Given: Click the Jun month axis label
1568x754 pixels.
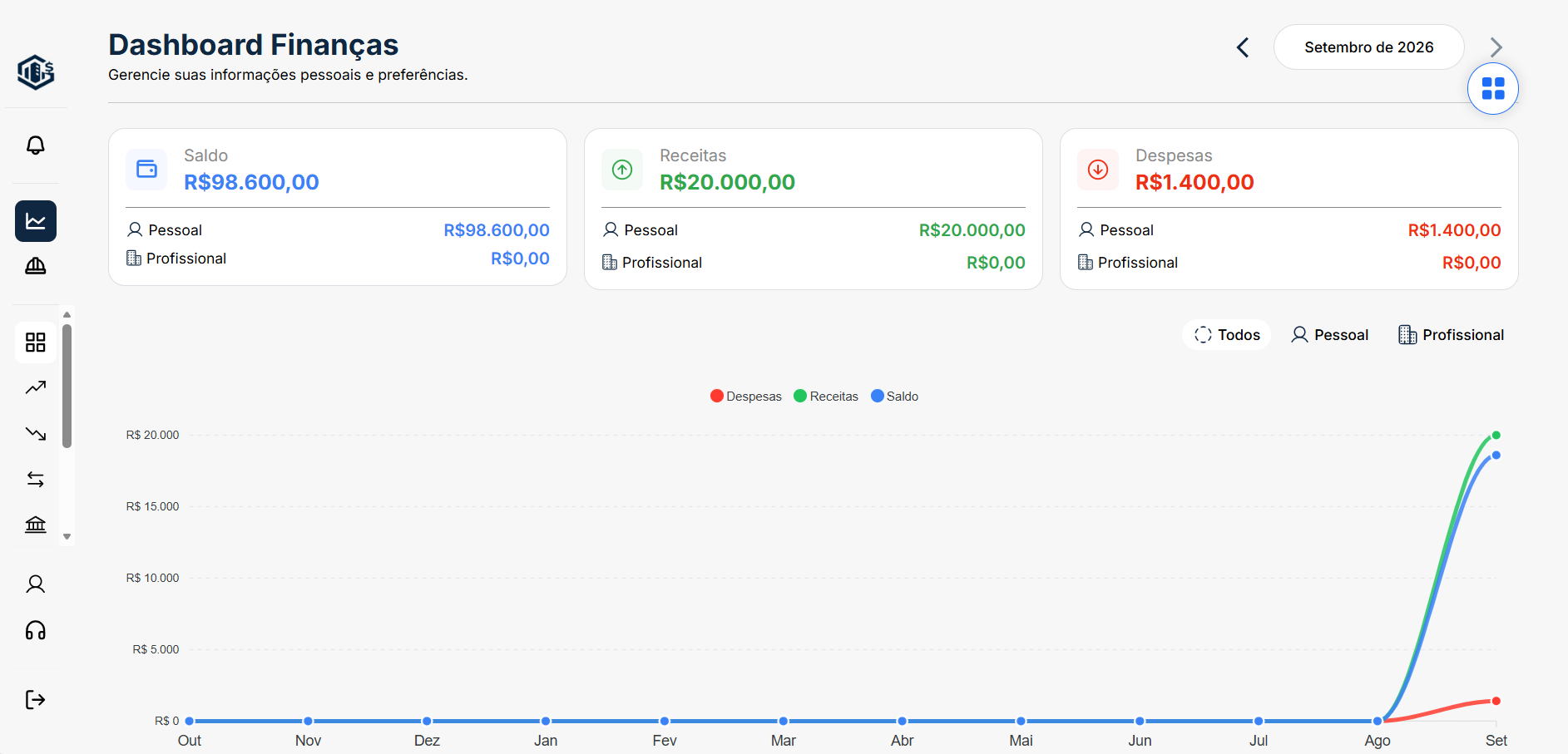Looking at the screenshot, I should [1140, 741].
